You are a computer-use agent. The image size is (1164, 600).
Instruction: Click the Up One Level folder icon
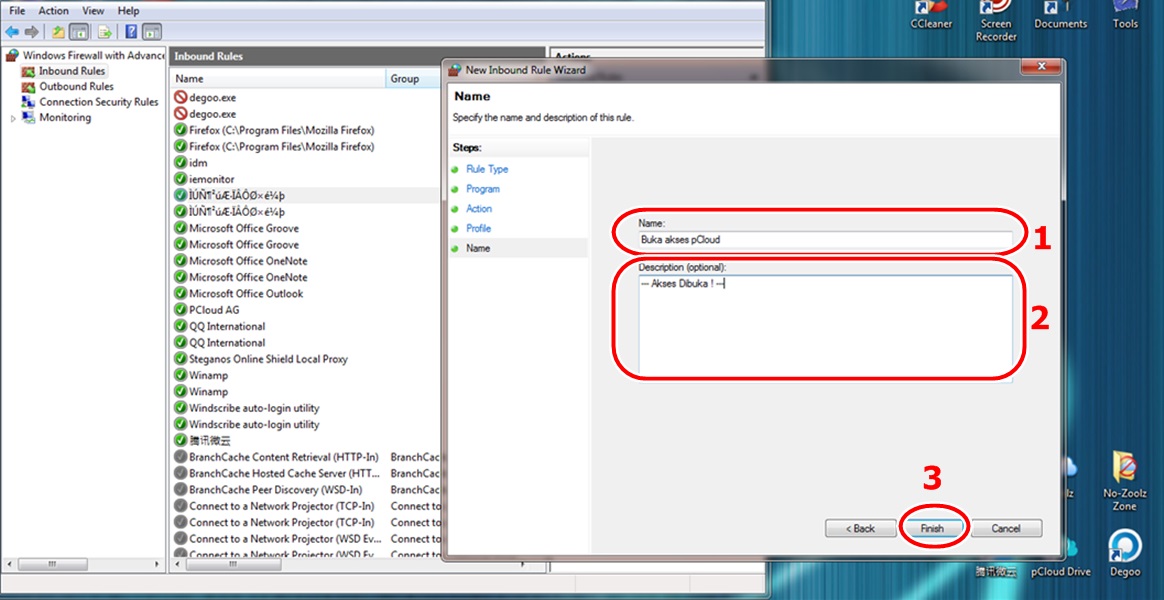point(58,32)
